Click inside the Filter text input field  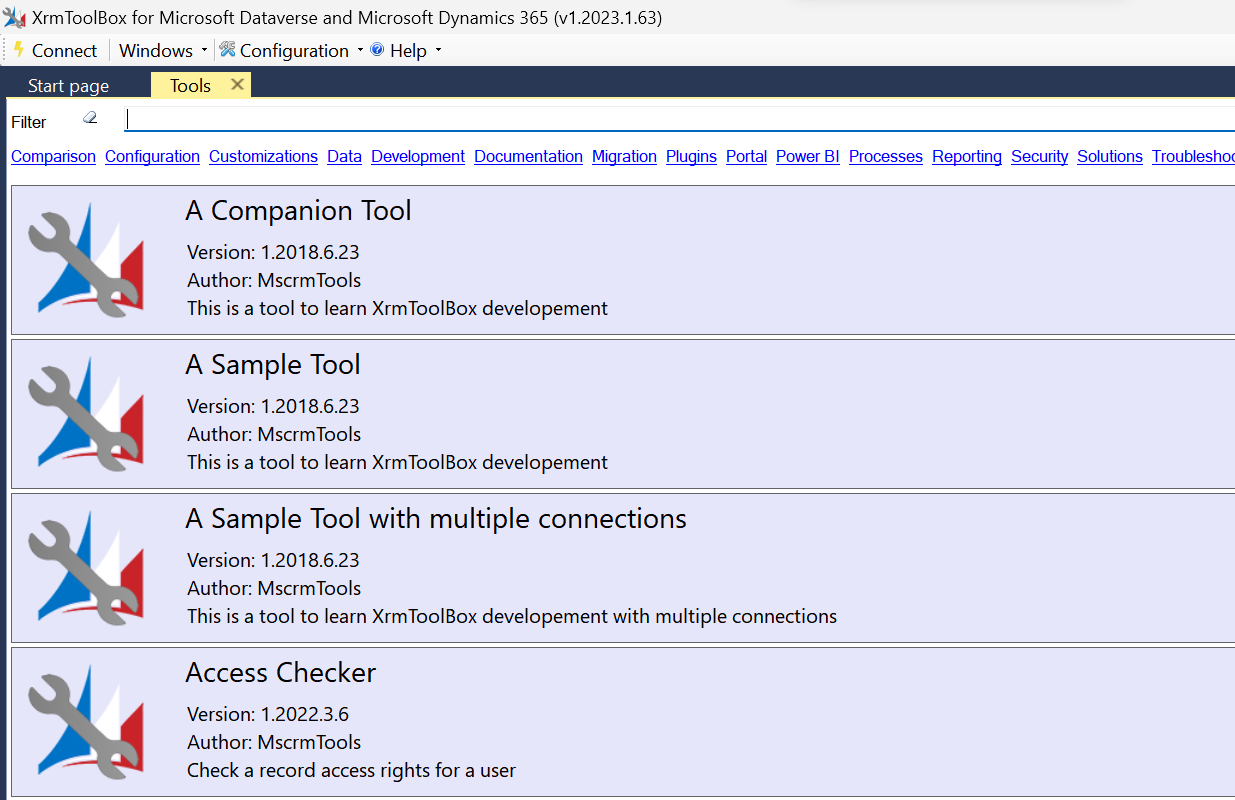400,119
